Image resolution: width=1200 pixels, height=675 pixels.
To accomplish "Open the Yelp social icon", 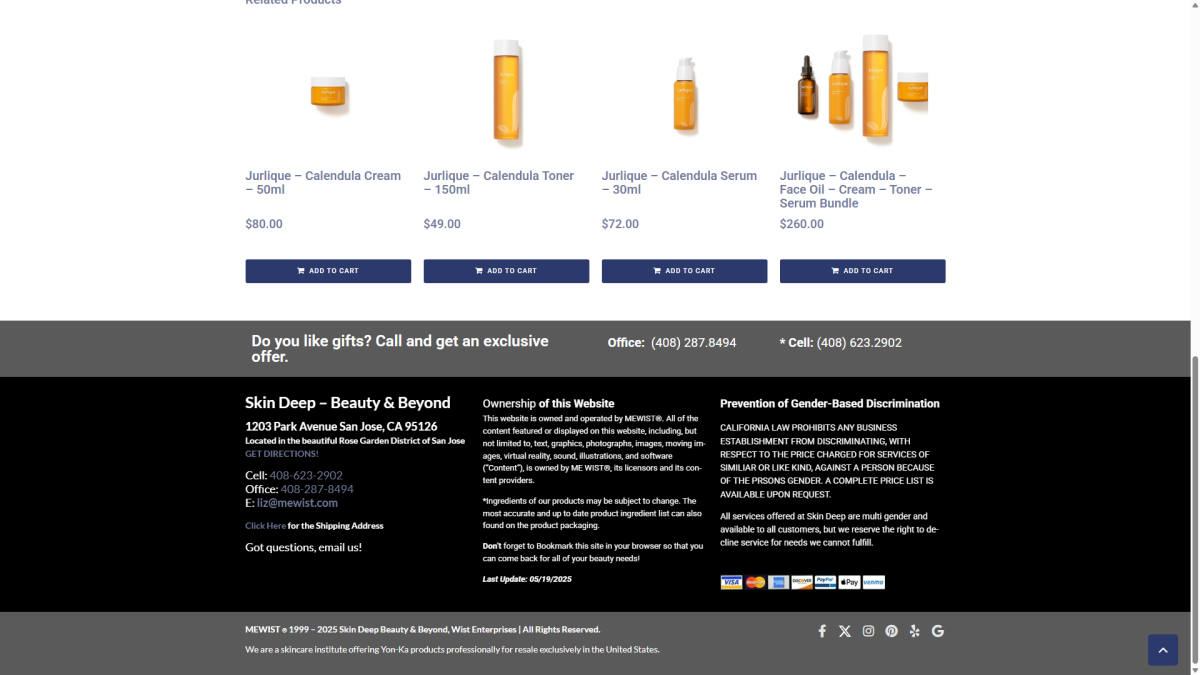I will pos(914,631).
